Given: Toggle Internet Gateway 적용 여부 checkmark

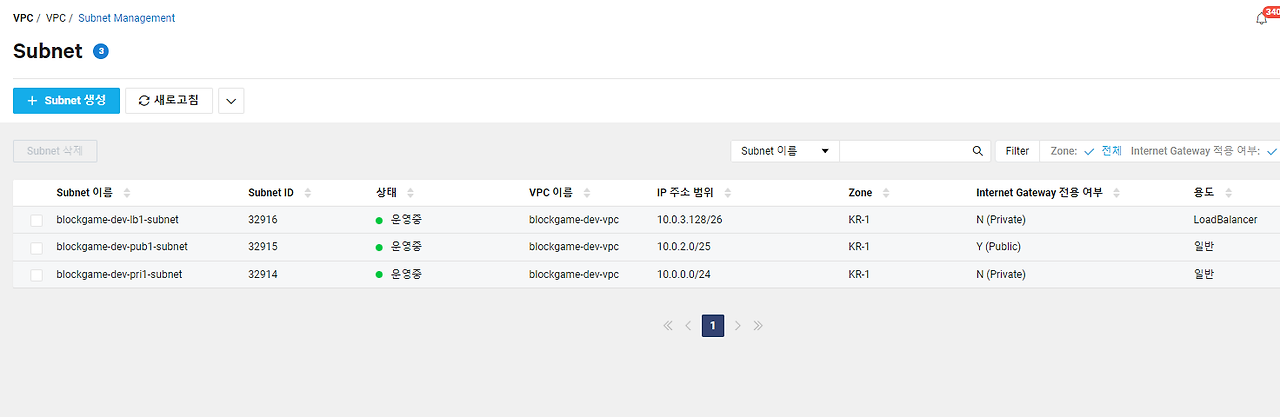Looking at the screenshot, I should 1272,151.
